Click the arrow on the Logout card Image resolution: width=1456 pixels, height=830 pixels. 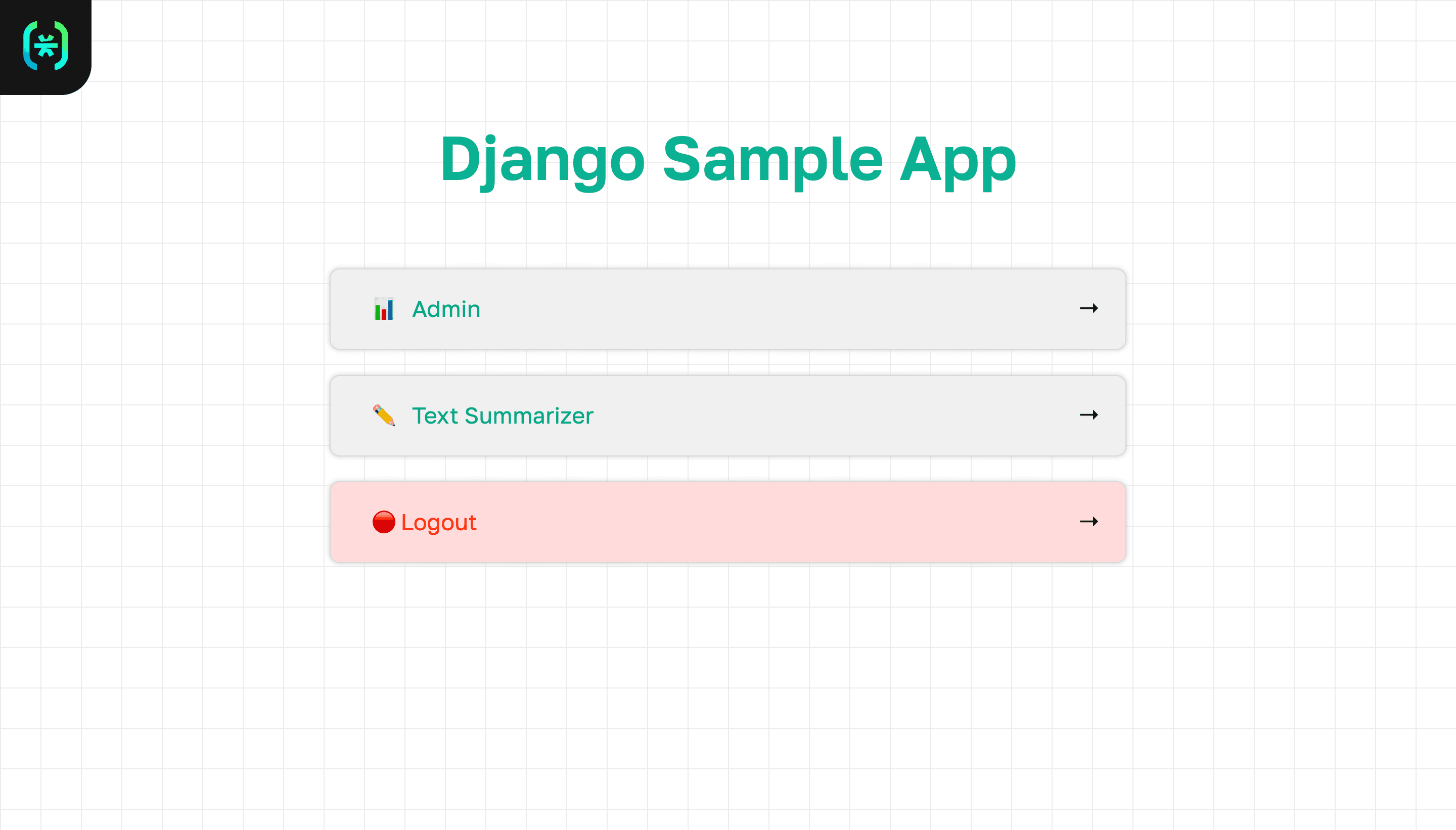[1088, 522]
